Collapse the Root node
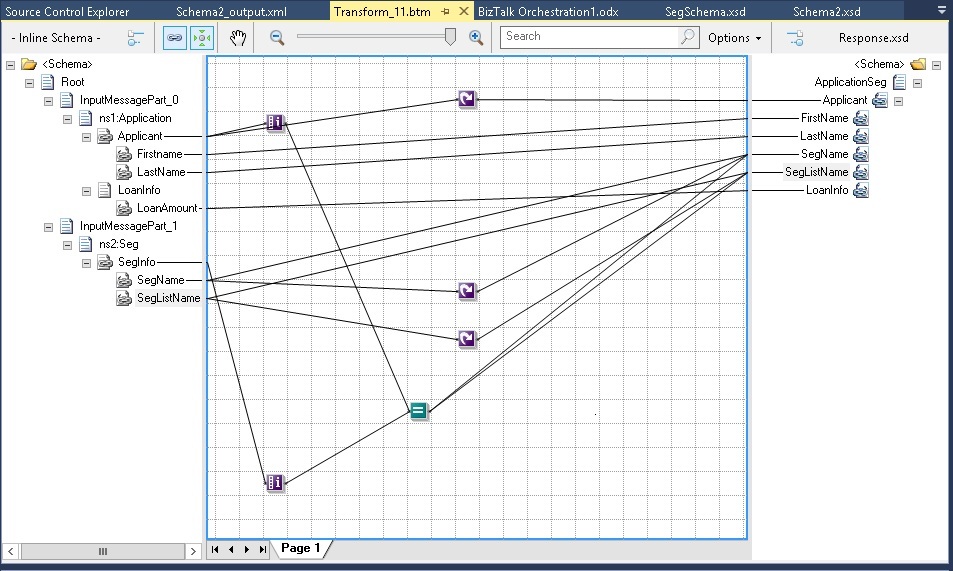 29,83
